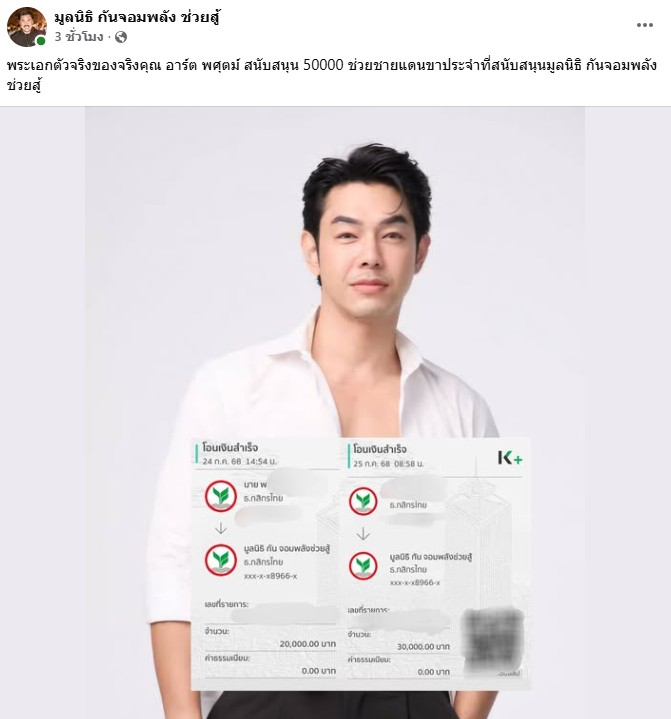671x719 pixels.
Task: Click sender Kasikorn logo on 30,000 slip
Action: [x=363, y=501]
